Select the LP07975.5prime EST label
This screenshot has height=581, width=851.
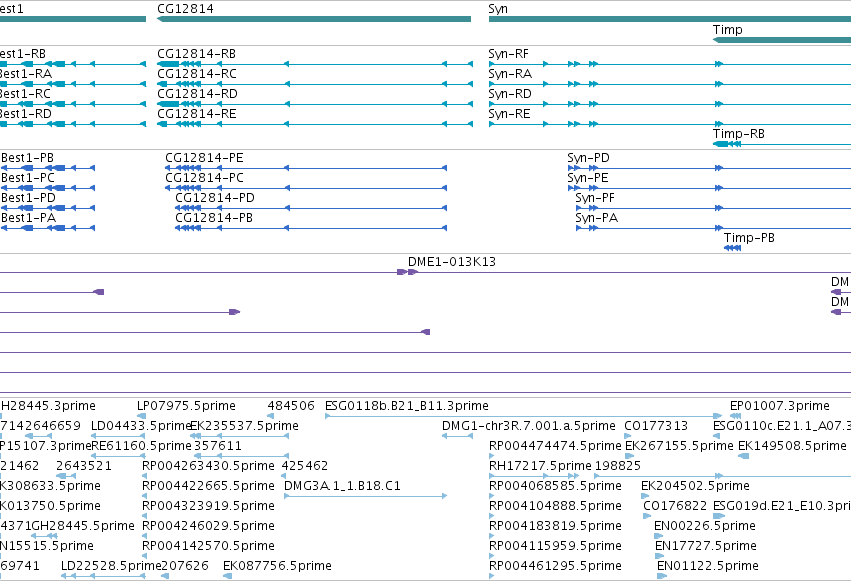pos(186,406)
